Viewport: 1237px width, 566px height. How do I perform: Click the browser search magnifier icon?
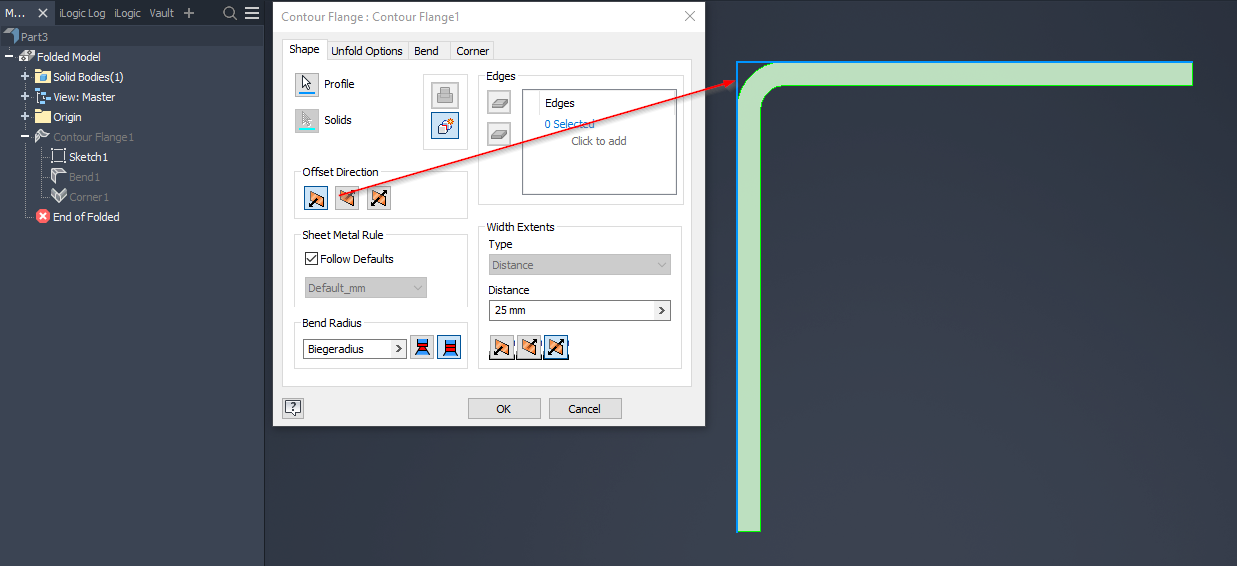point(229,13)
